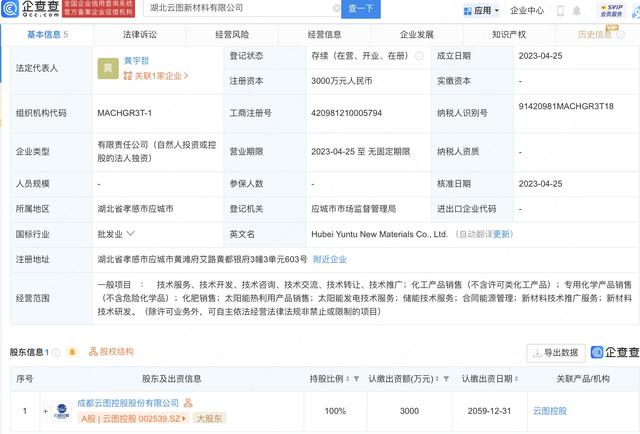640x434 pixels.
Task: Switch to 基本信息 tab
Action: 47,35
